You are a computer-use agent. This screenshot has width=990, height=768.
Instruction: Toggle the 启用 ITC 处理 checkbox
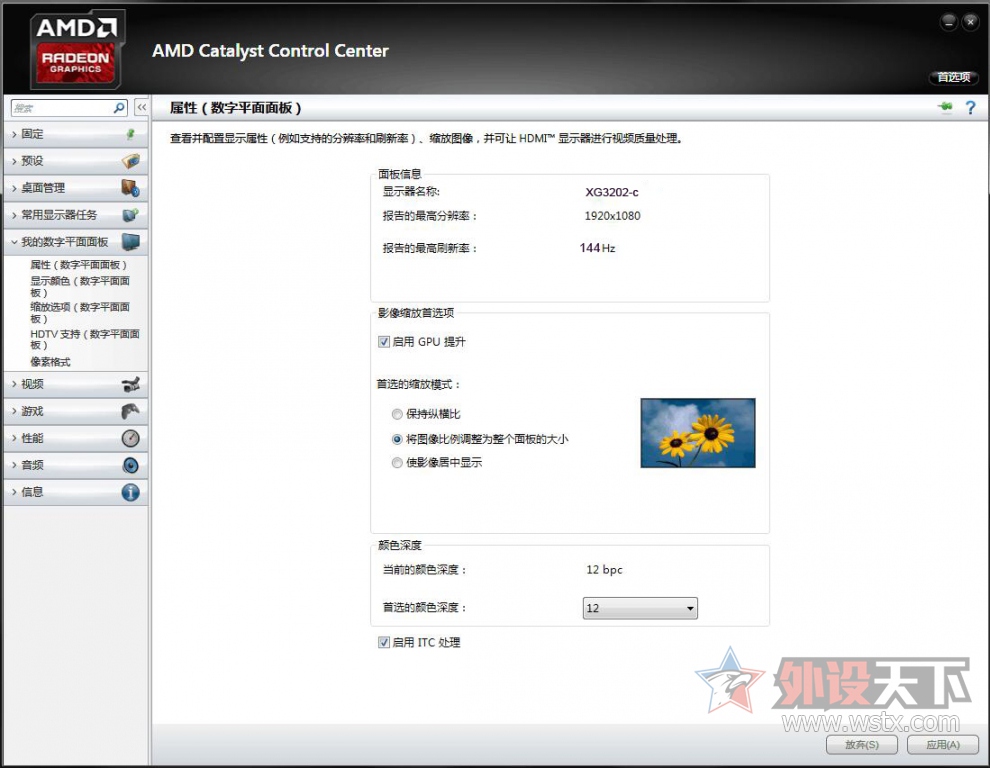[383, 642]
